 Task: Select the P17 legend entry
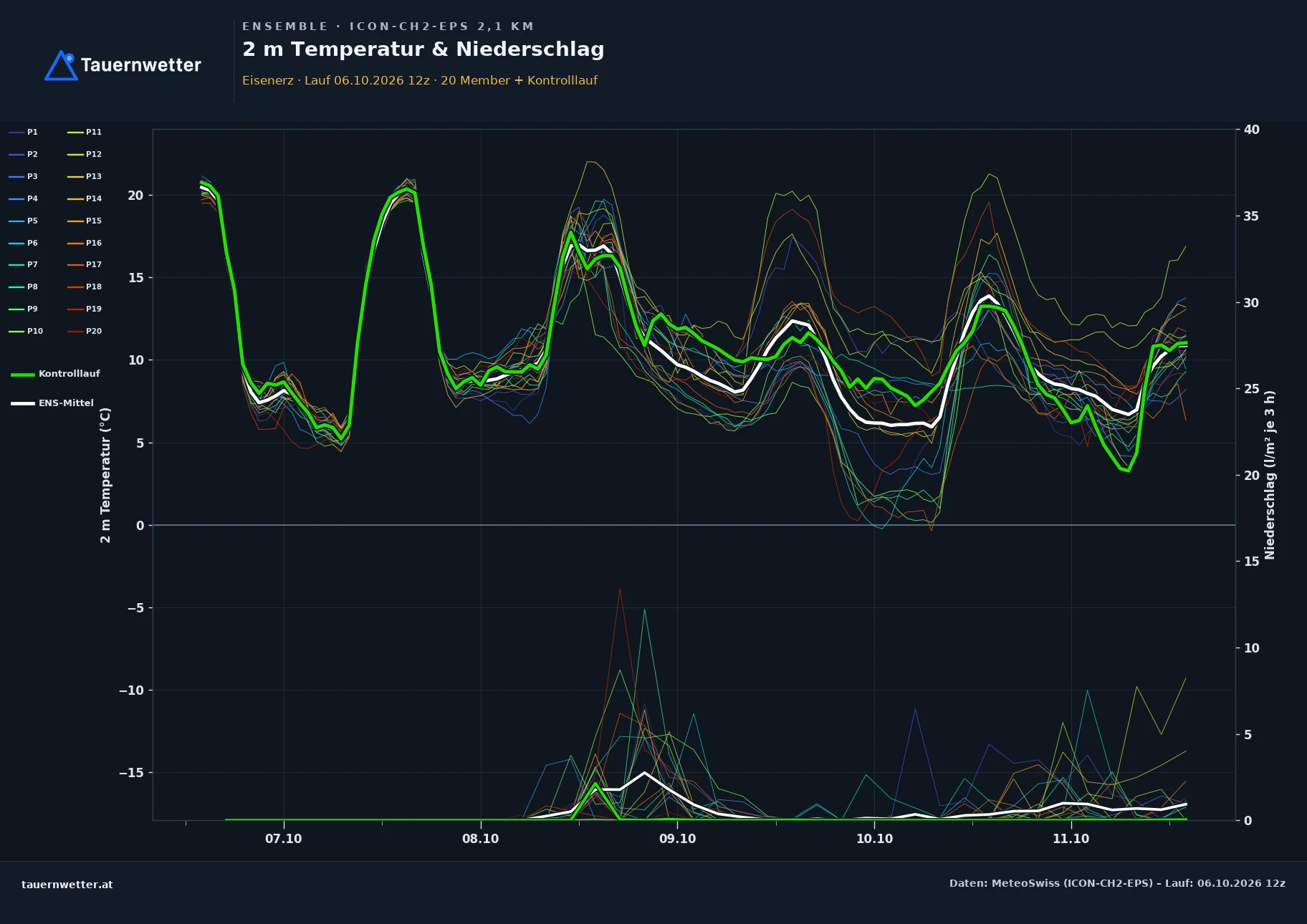pos(85,264)
